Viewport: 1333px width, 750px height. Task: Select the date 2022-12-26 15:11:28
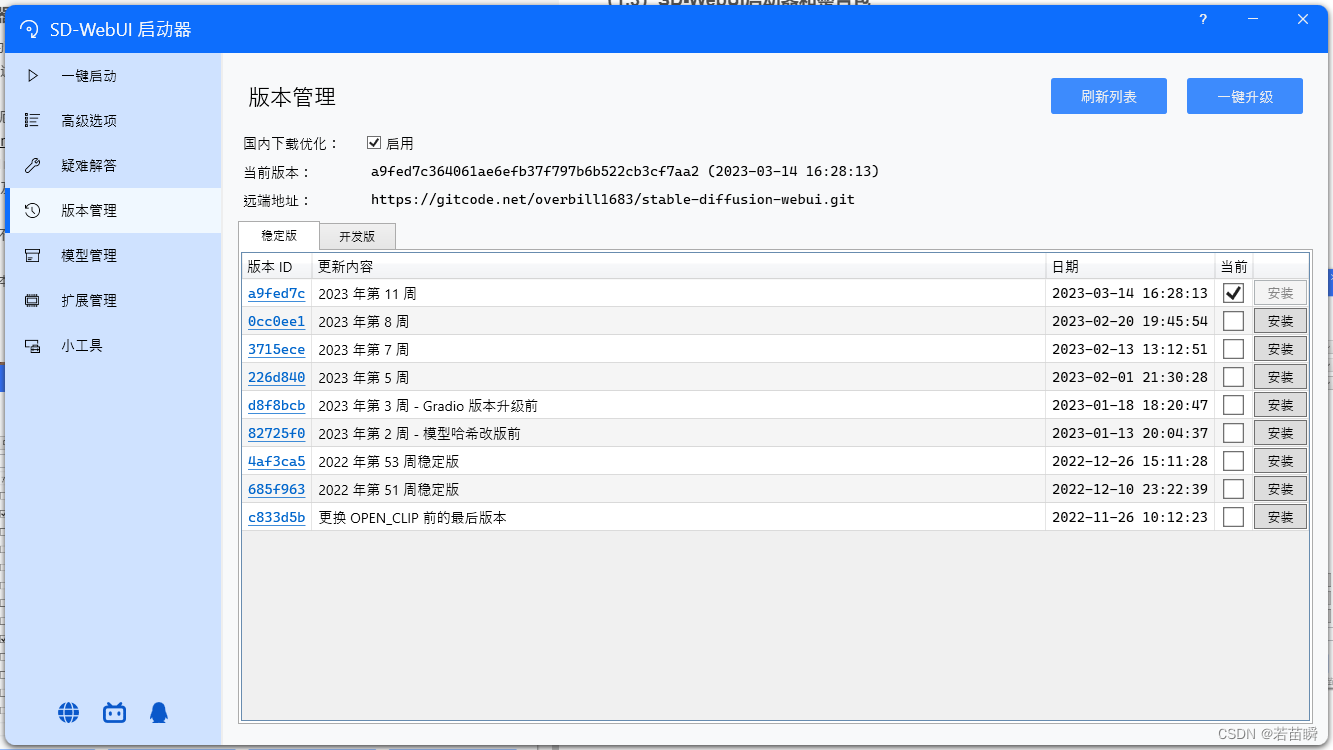pos(1130,461)
